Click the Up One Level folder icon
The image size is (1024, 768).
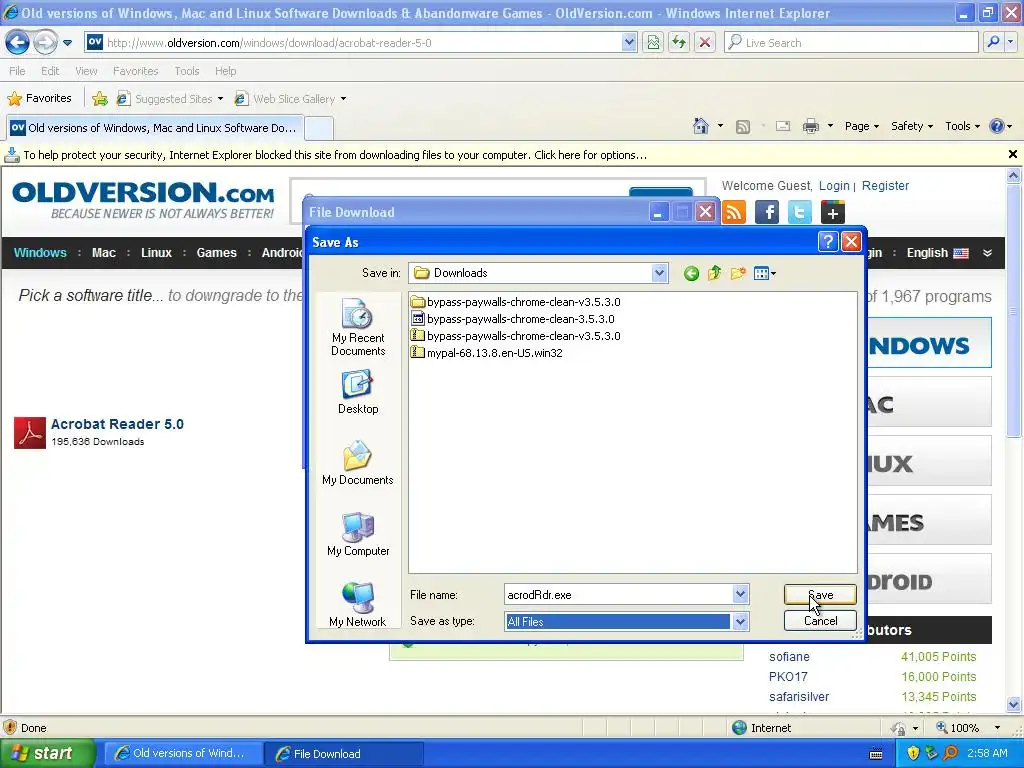click(714, 273)
